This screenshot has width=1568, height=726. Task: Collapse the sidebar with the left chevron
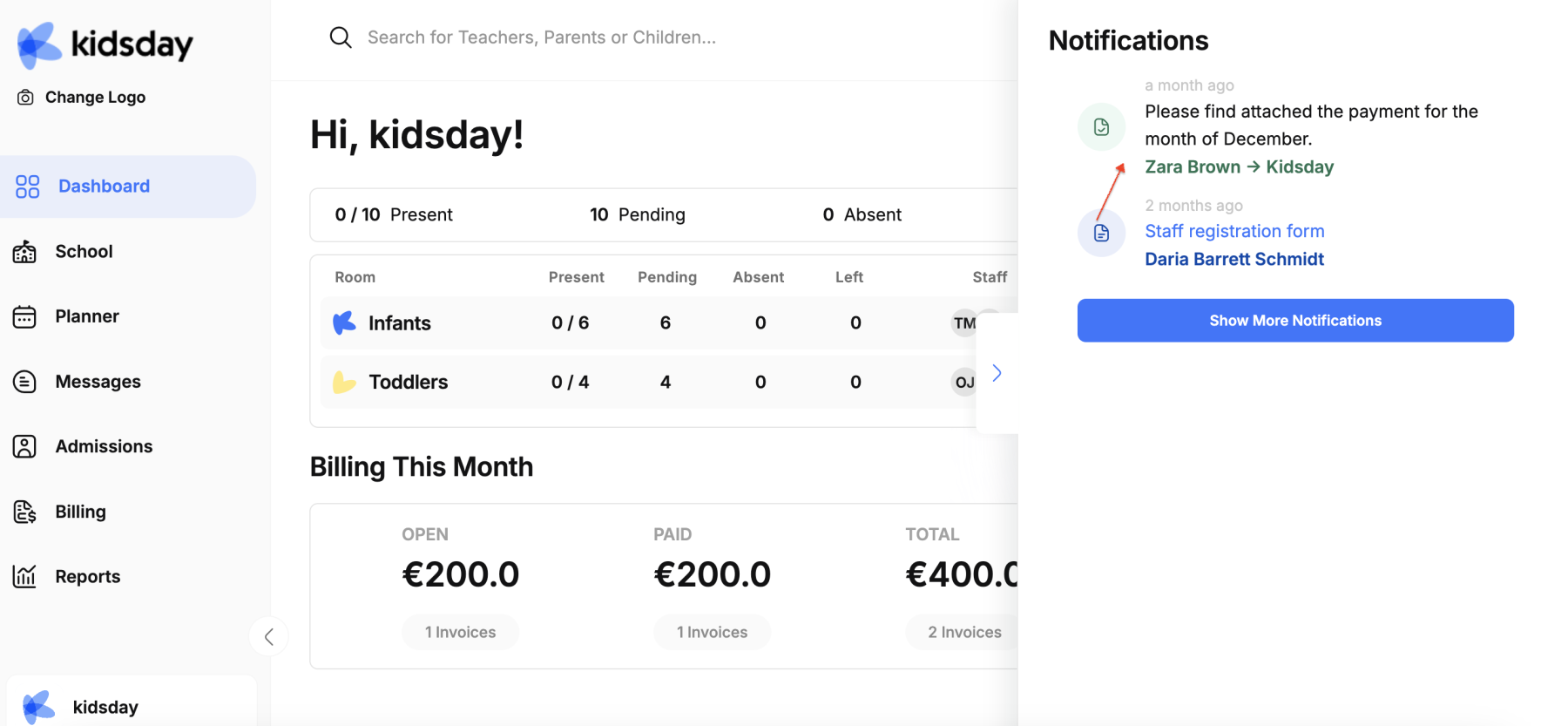click(x=269, y=637)
